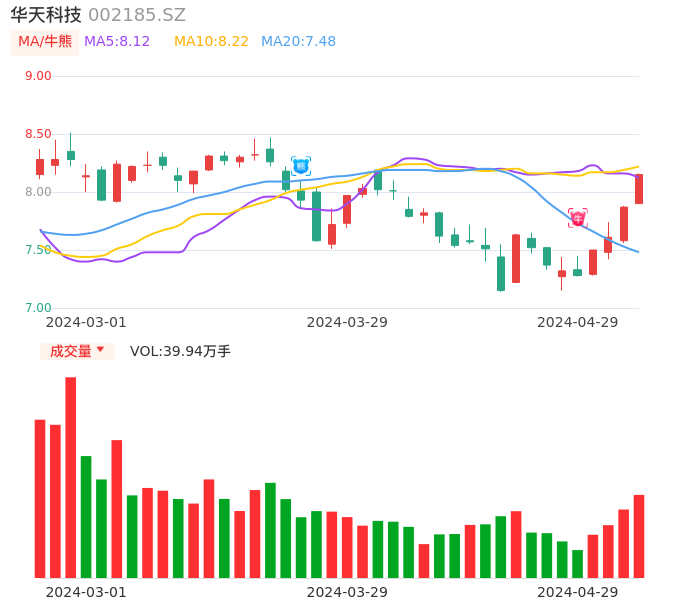Image resolution: width=686 pixels, height=606 pixels.
Task: Click the 8.50 price axis label
Action: coord(38,134)
